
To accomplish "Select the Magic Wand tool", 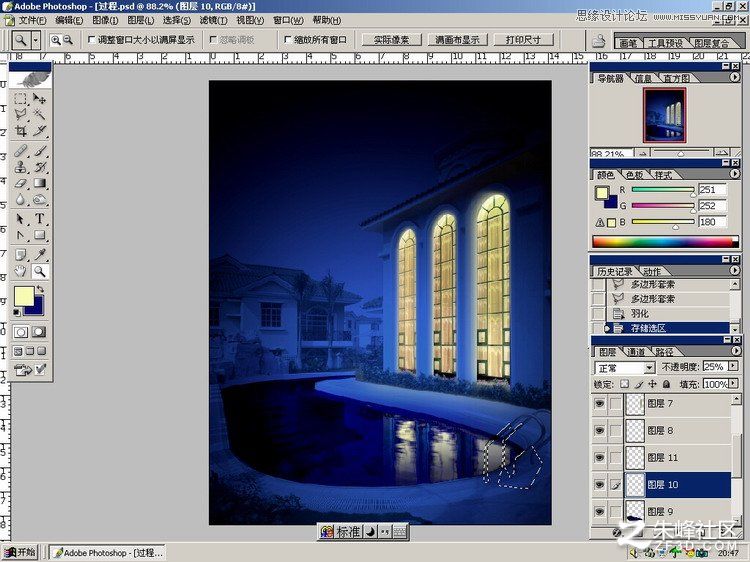I will [40, 115].
